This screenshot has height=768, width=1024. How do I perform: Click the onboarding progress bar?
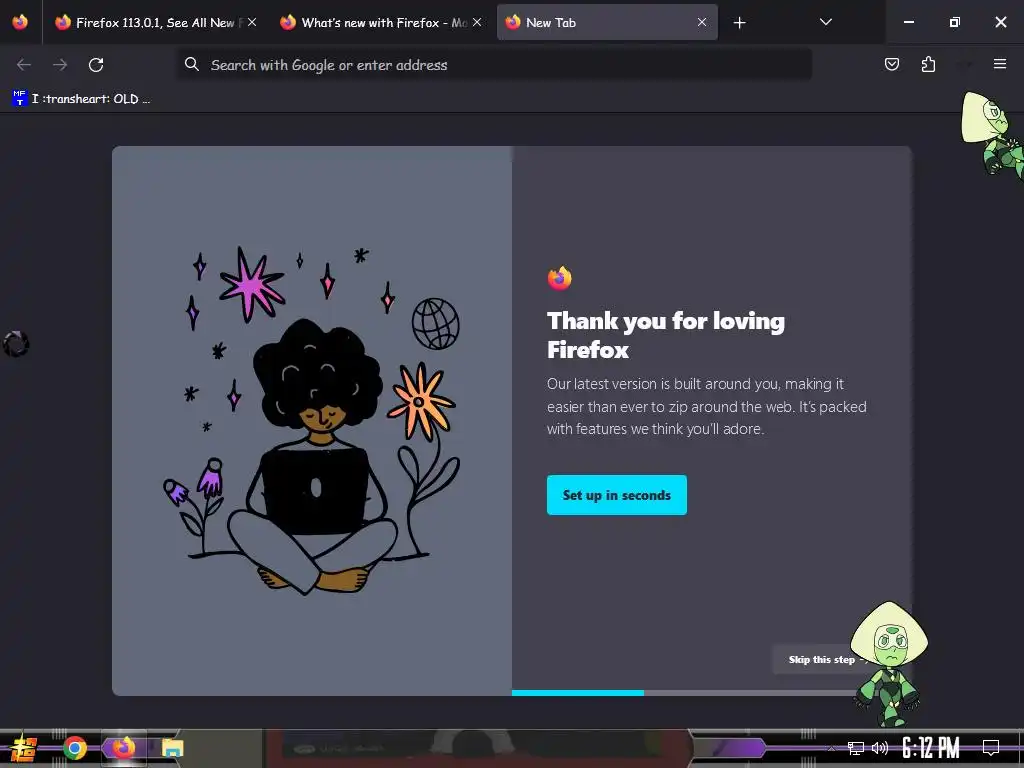(x=685, y=693)
